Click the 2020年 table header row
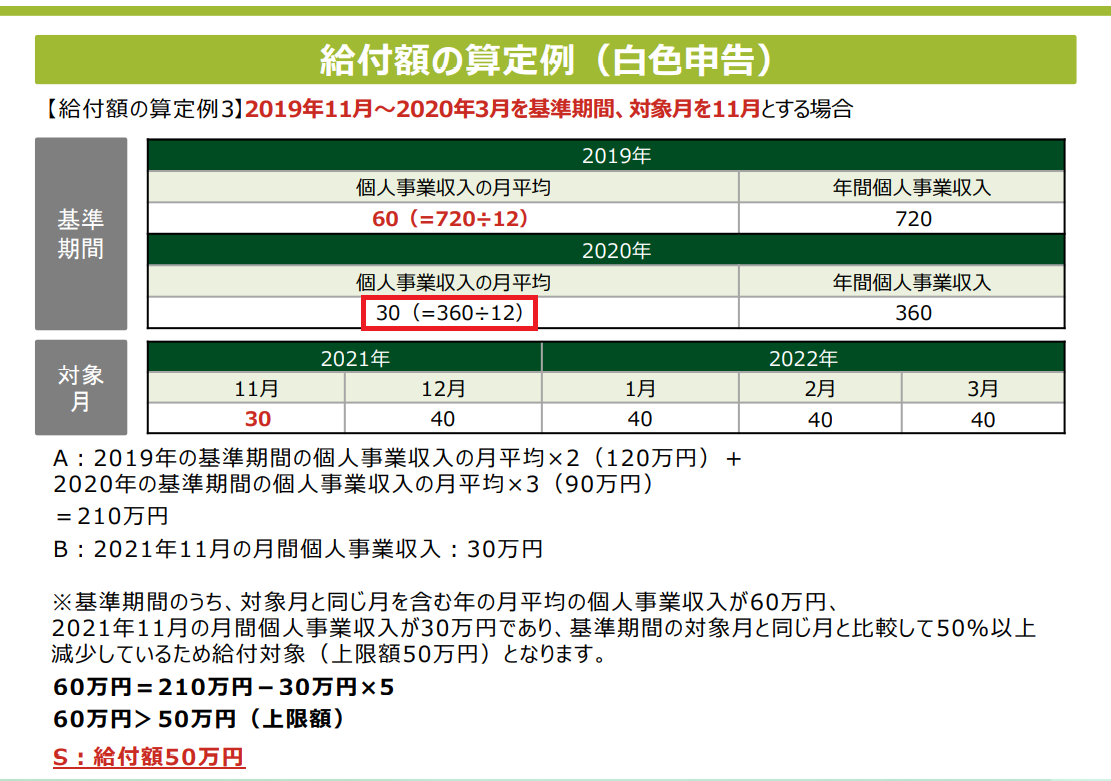 [x=606, y=251]
